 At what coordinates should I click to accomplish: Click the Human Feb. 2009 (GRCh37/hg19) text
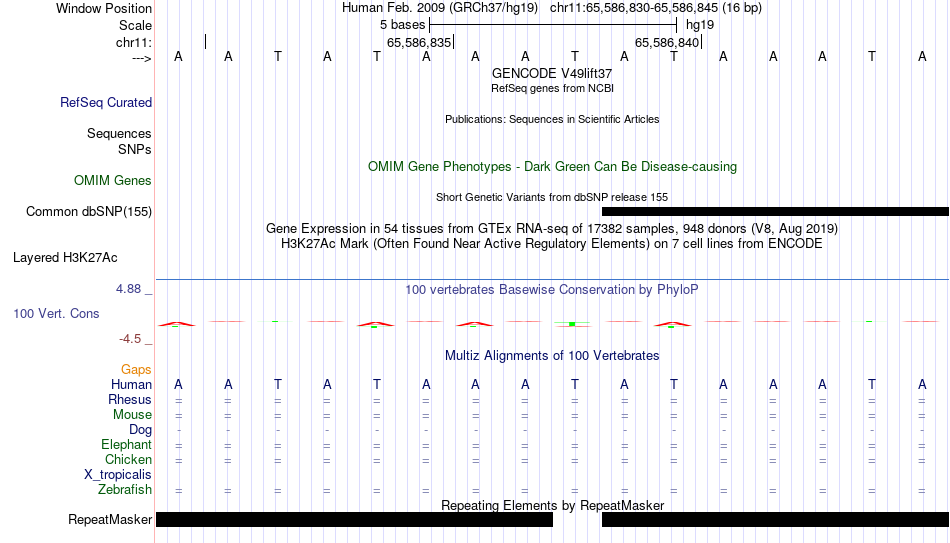pos(440,8)
